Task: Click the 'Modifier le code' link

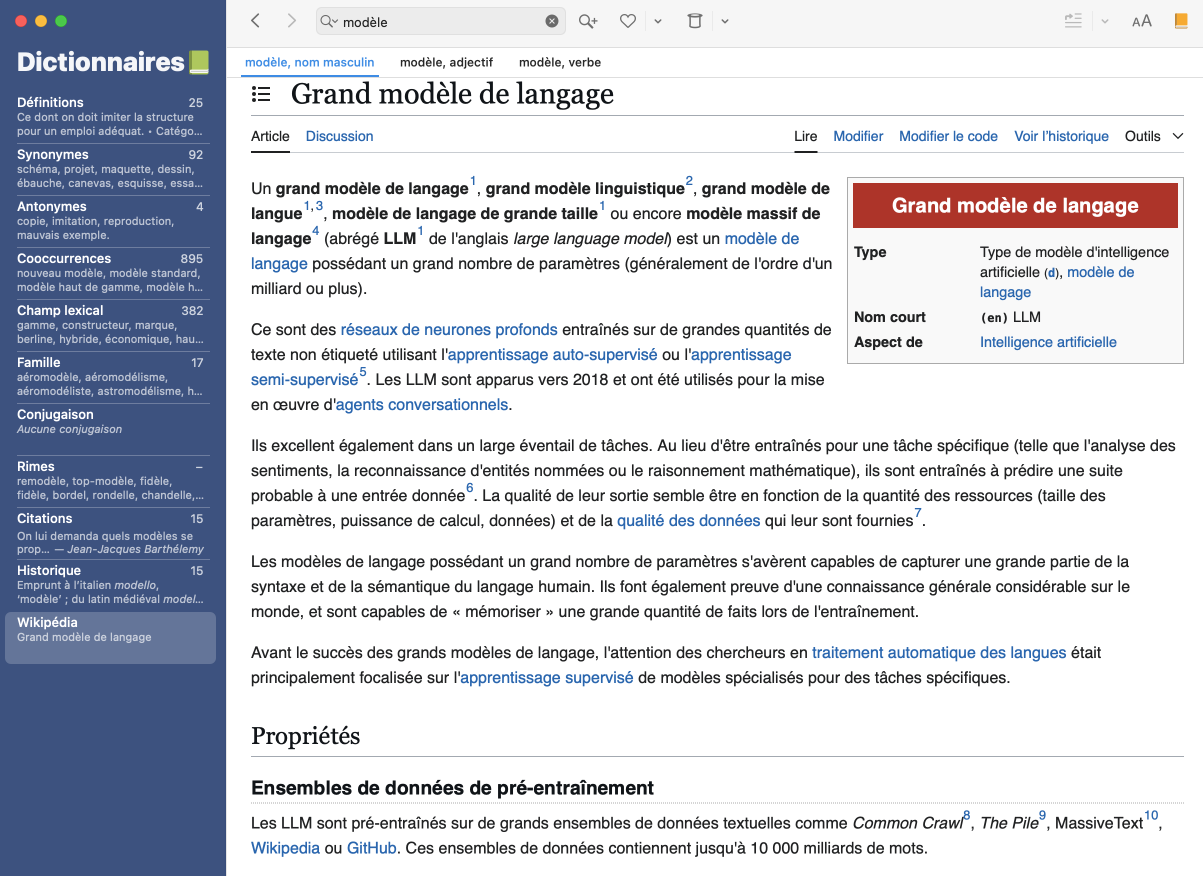Action: 948,136
